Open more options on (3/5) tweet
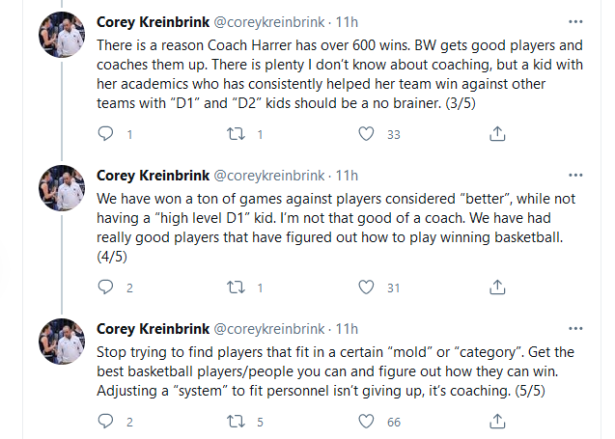Image resolution: width=615 pixels, height=439 pixels. coord(575,21)
